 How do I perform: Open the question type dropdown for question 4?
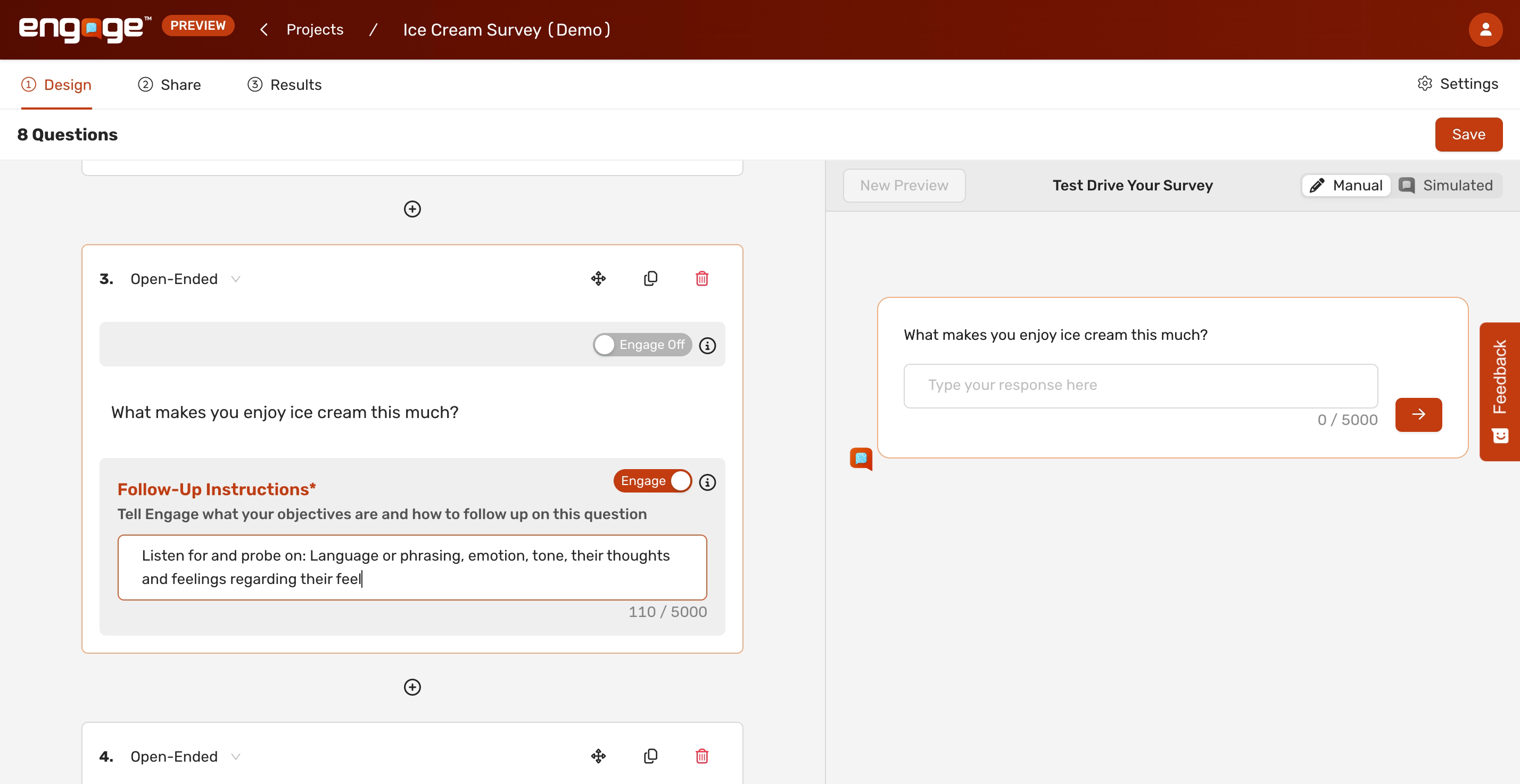pos(235,756)
